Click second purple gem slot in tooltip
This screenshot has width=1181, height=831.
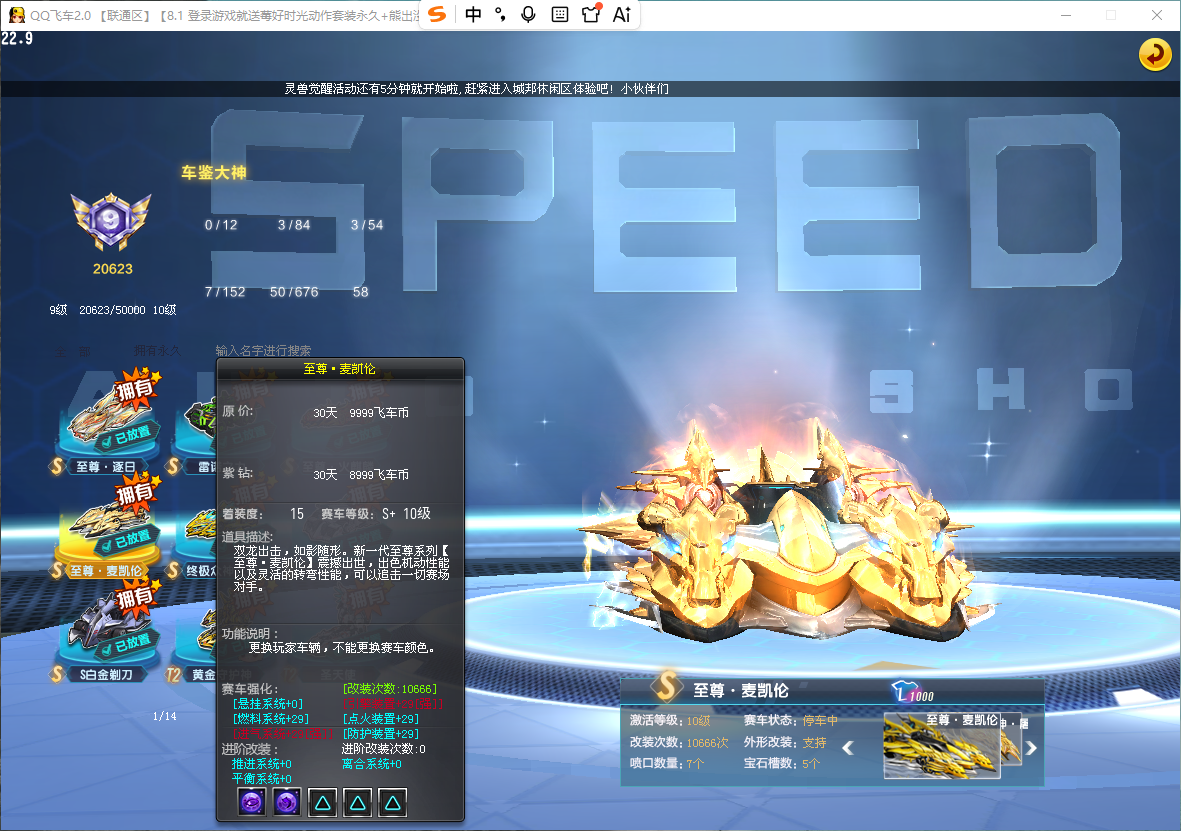pyautogui.click(x=287, y=802)
